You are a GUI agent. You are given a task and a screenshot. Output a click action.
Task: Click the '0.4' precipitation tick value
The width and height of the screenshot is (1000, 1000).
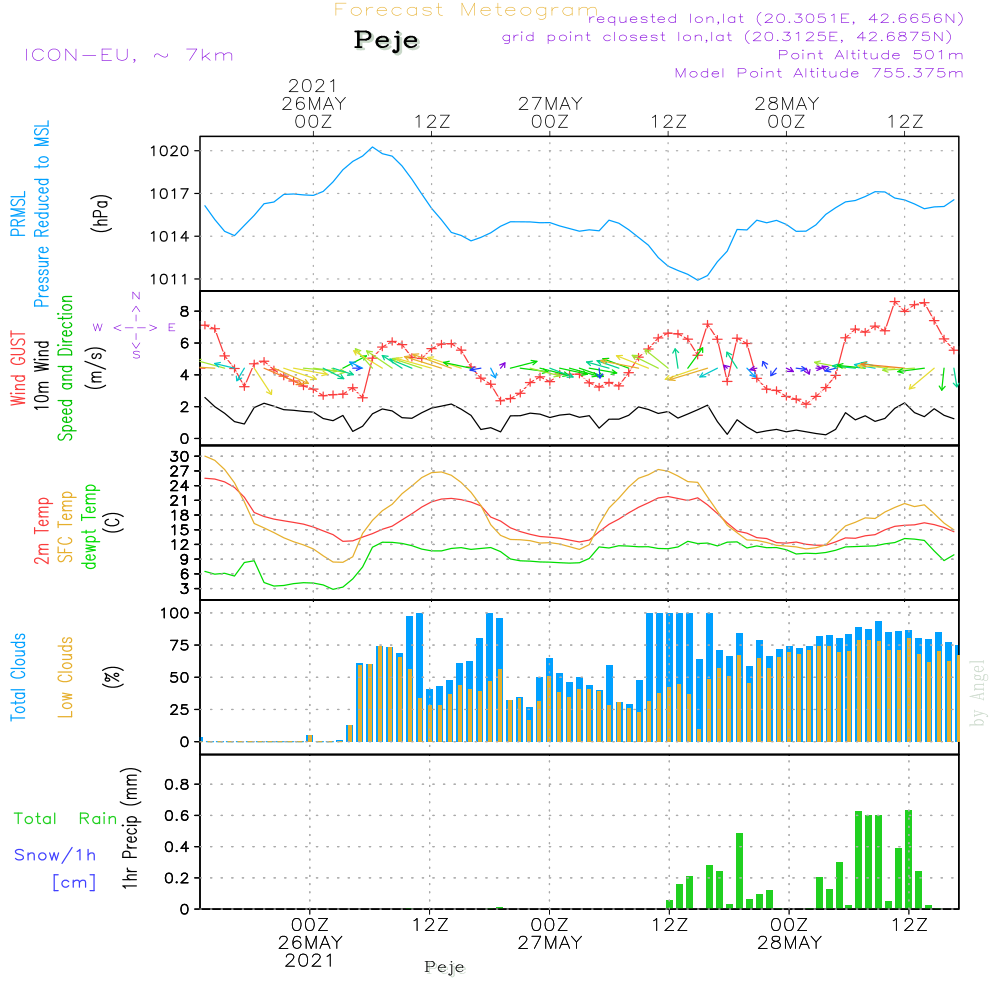click(x=177, y=847)
